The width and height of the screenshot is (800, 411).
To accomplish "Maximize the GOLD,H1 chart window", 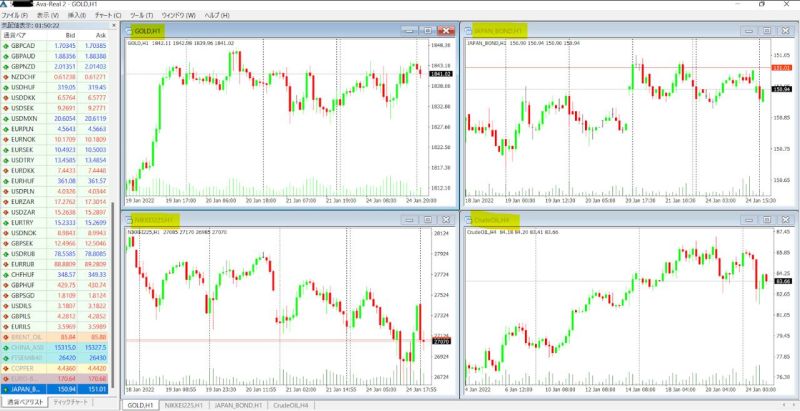I will tap(428, 31).
